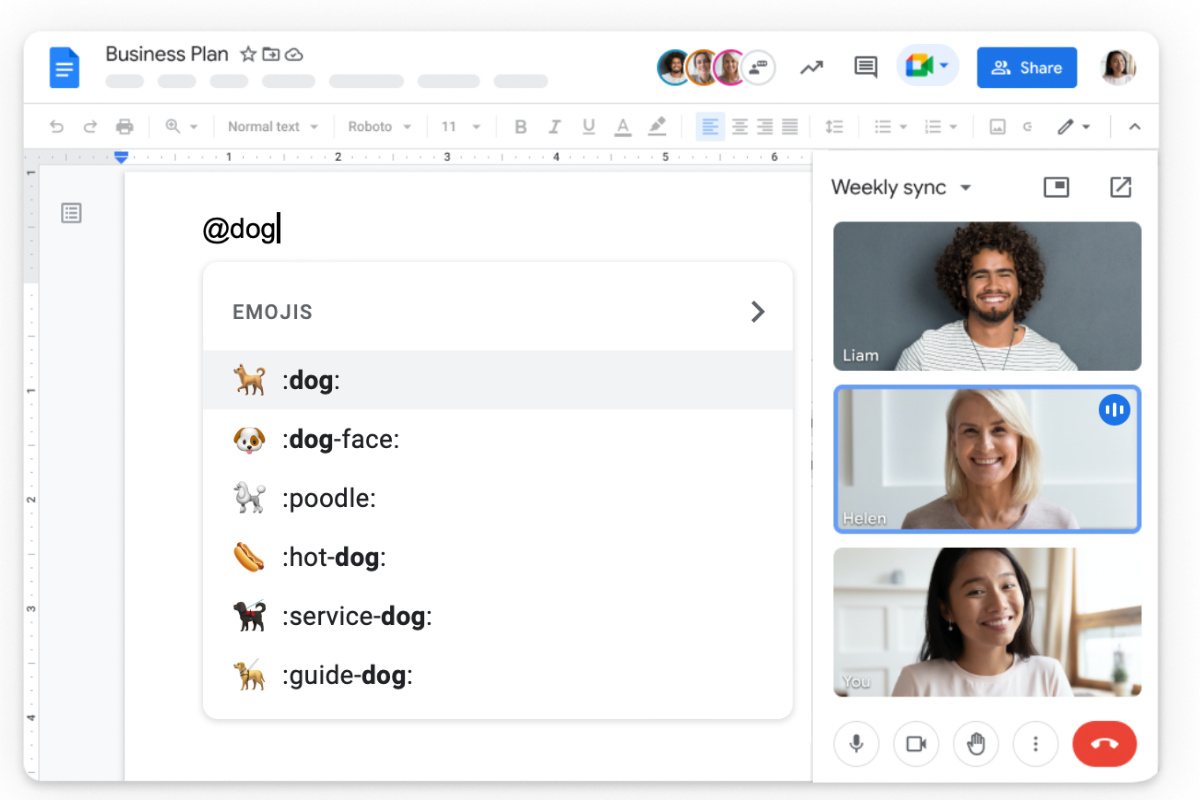The width and height of the screenshot is (1200, 800).
Task: Select the :hot-dog: emoji suggestion
Action: [498, 557]
